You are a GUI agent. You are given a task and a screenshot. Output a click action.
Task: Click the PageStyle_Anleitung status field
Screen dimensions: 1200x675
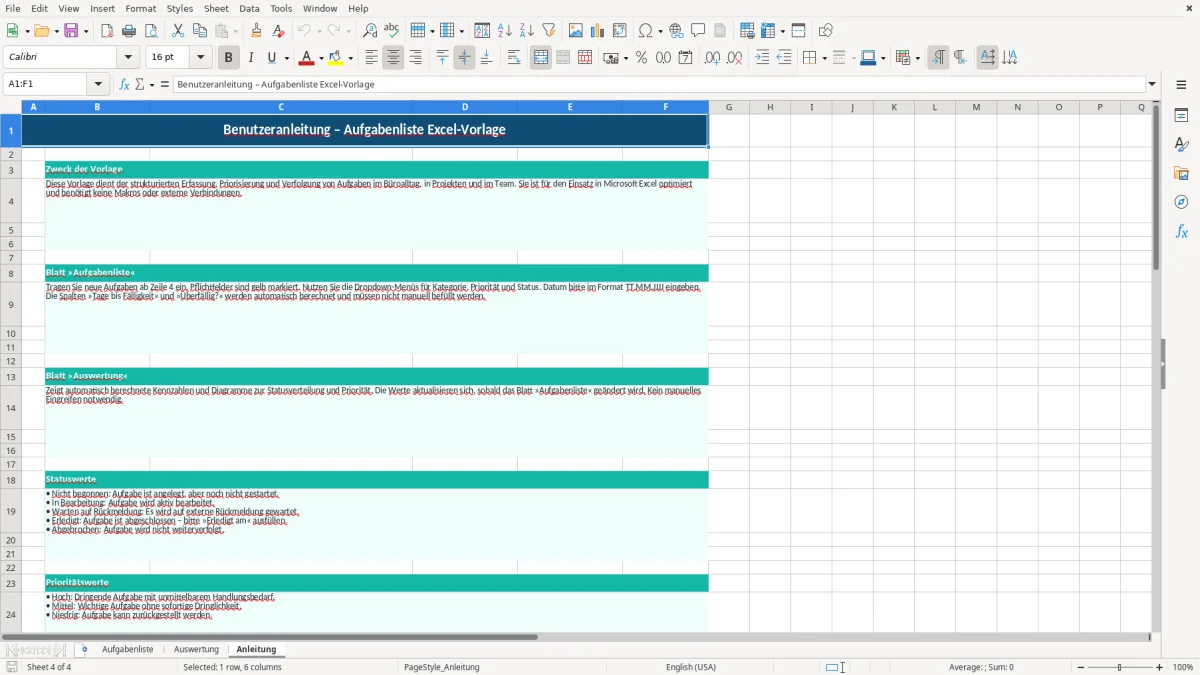tap(442, 667)
